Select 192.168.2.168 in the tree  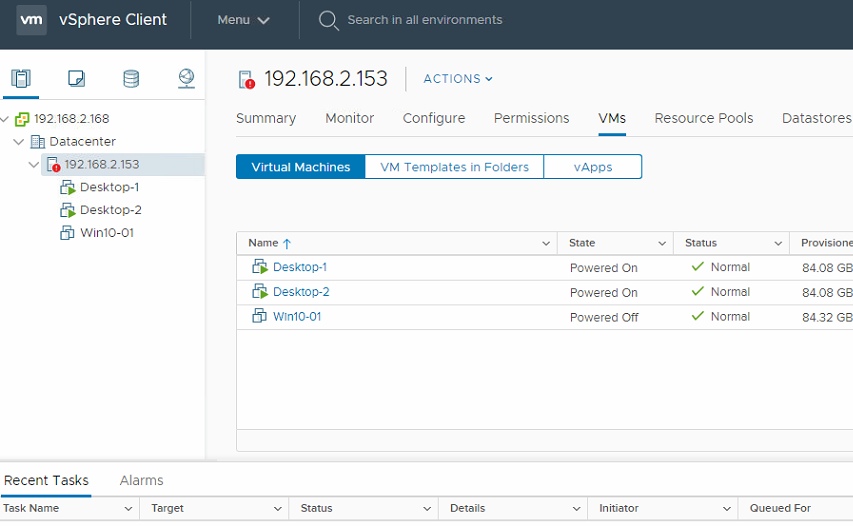pos(71,119)
